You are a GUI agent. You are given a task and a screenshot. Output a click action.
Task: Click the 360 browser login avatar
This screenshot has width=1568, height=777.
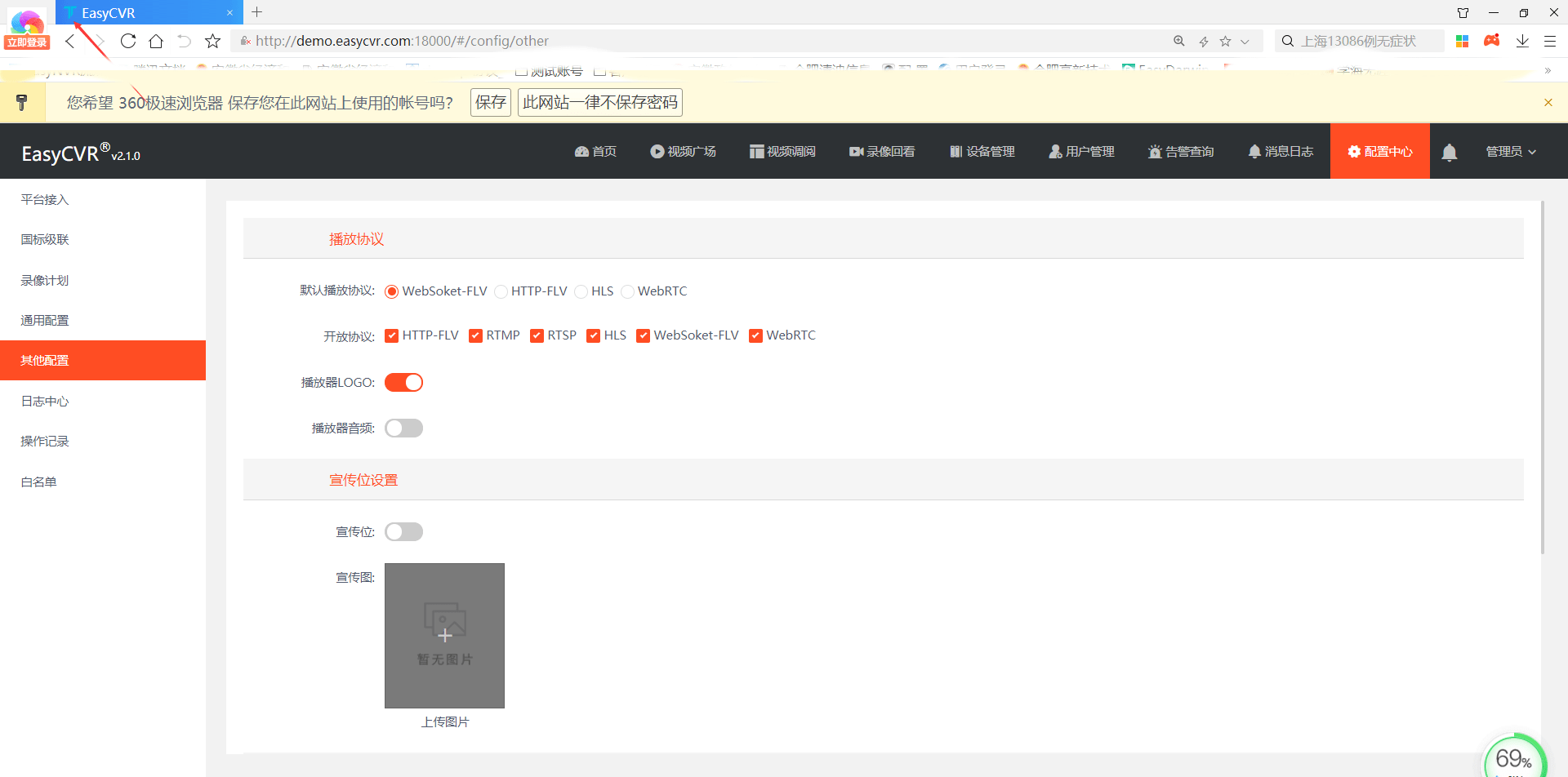click(x=27, y=29)
